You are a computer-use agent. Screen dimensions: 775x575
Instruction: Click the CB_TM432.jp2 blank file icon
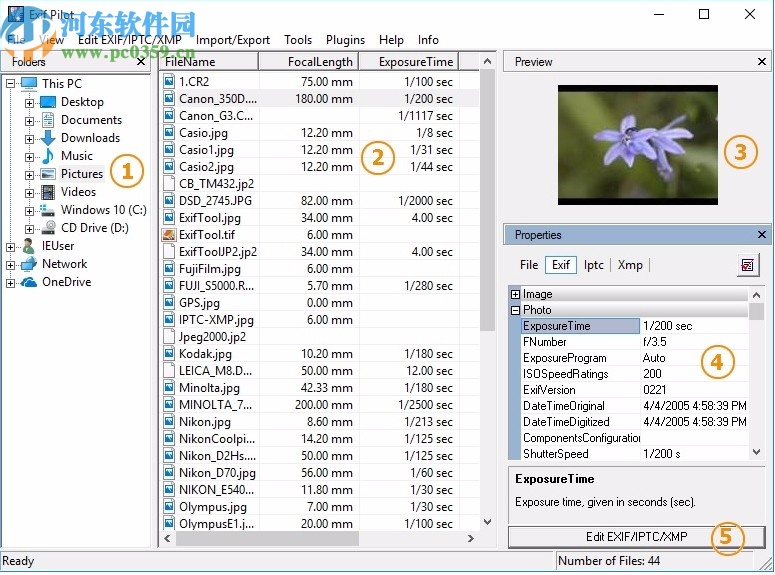click(x=169, y=183)
